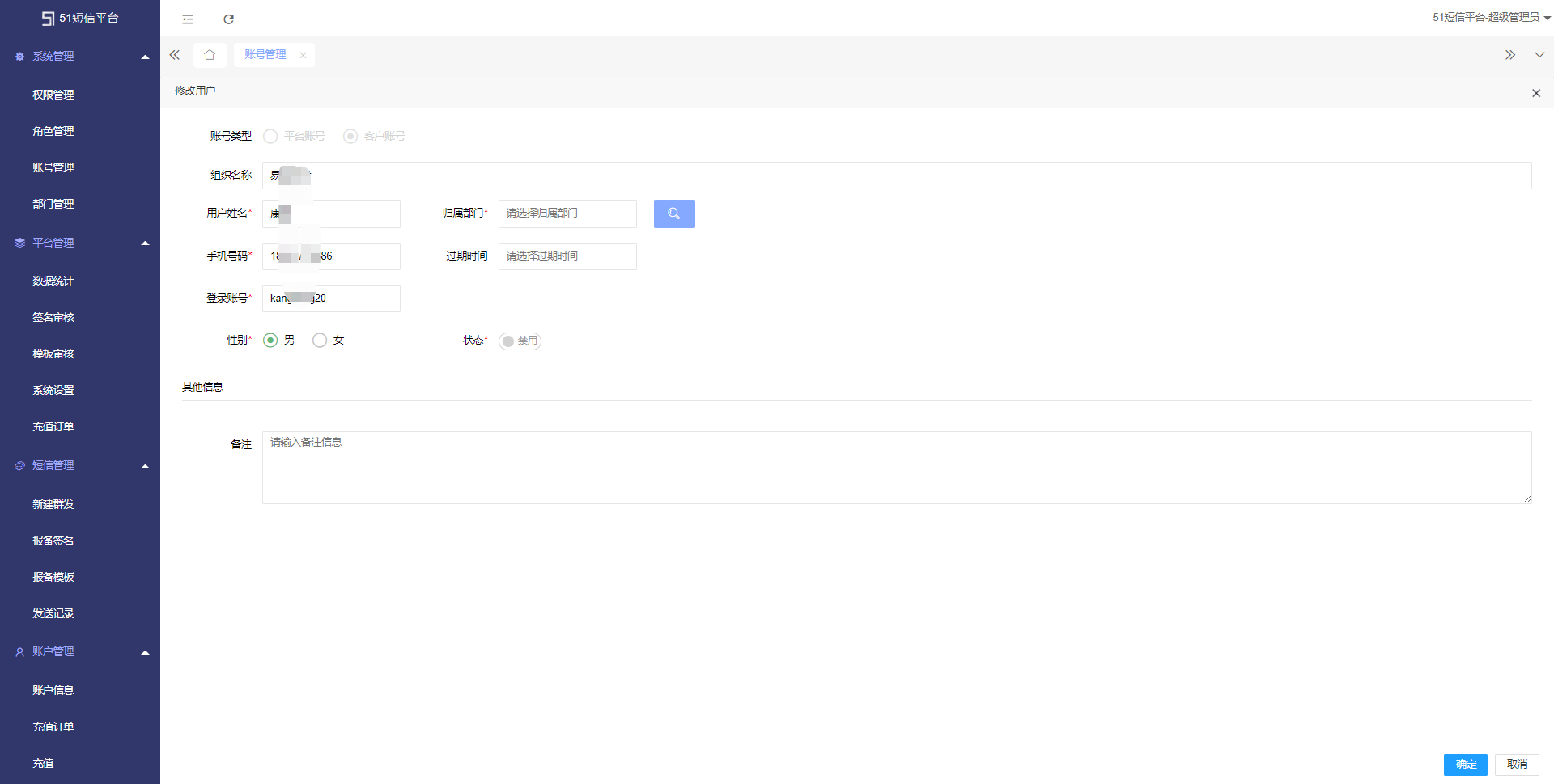Click the 51短信平台 logo
The height and width of the screenshot is (784, 1554).
click(x=80, y=18)
